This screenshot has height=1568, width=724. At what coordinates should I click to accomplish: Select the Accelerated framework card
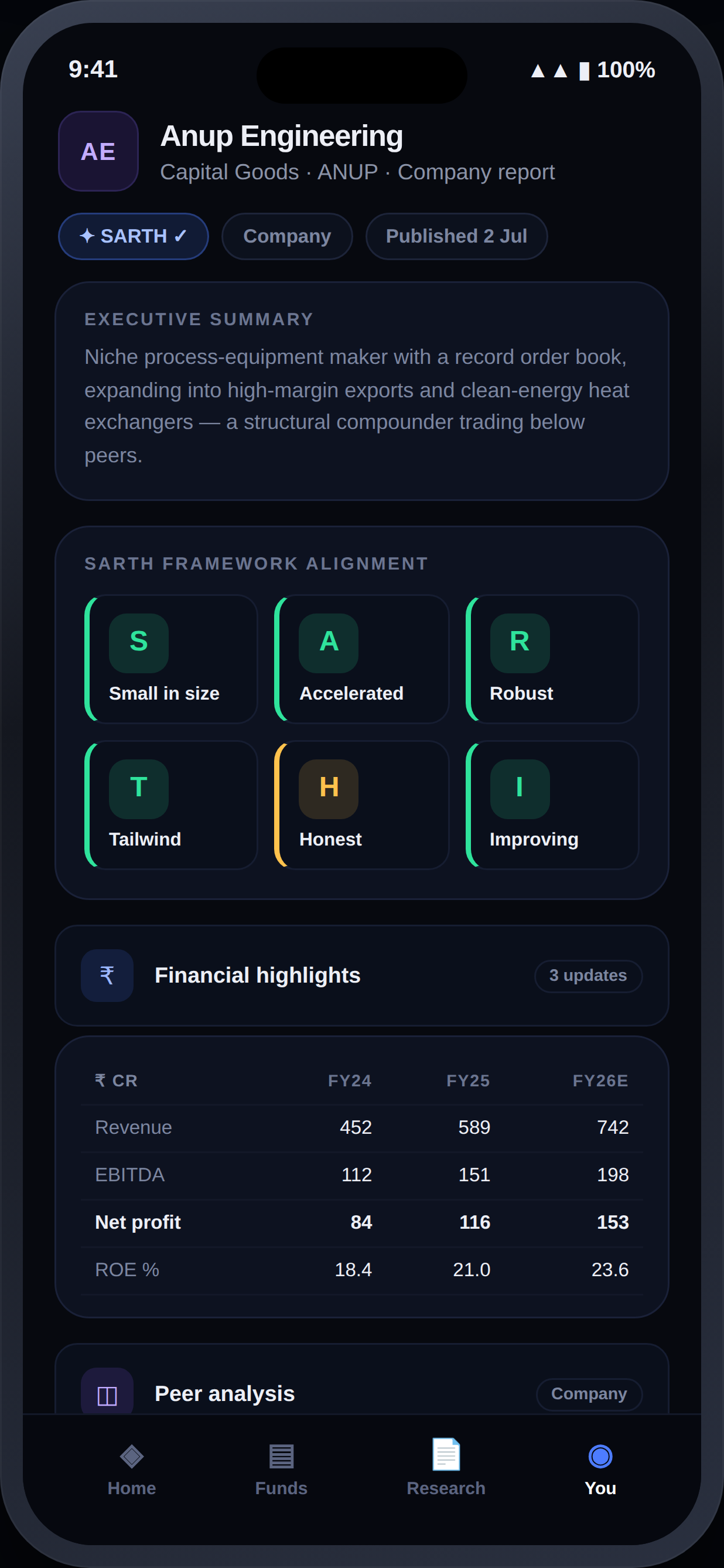362,659
